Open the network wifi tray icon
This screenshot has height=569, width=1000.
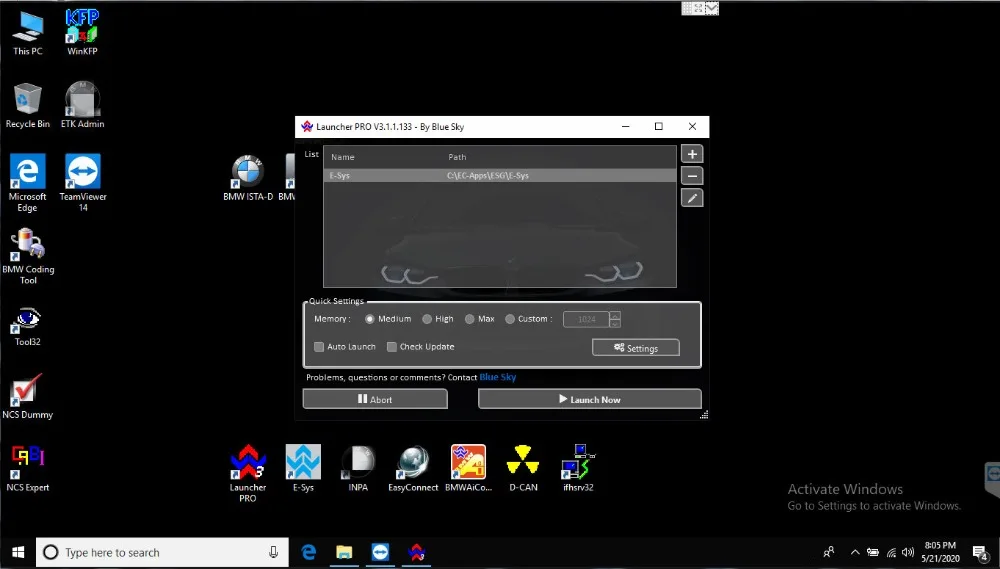tap(891, 552)
